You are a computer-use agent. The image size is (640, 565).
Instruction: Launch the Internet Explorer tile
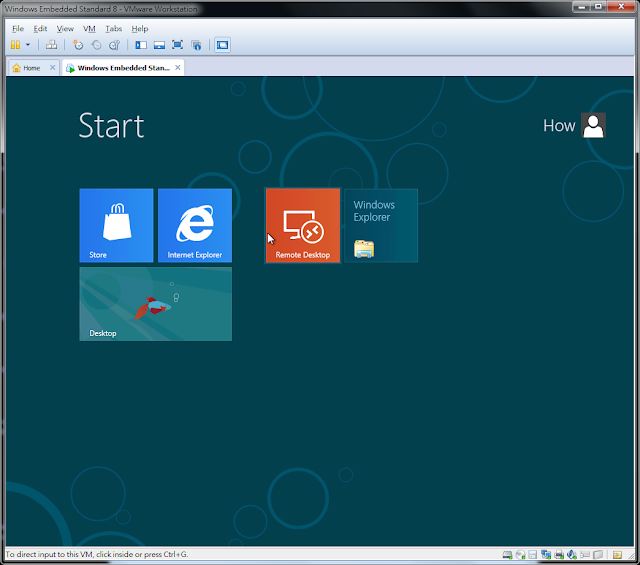point(195,225)
